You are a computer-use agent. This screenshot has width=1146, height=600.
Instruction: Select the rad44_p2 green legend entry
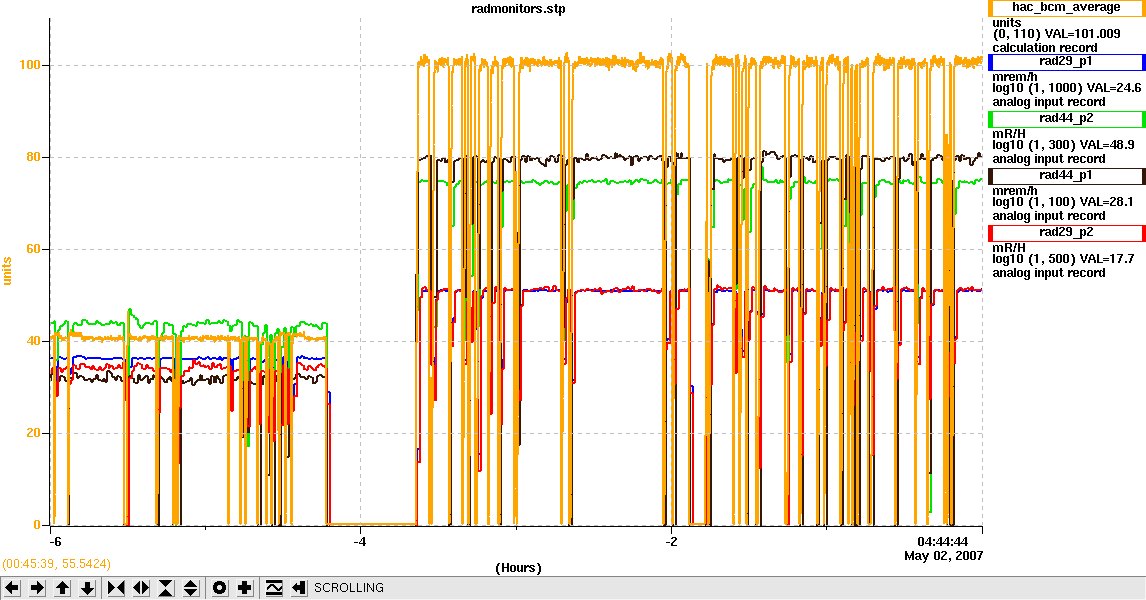1066,118
